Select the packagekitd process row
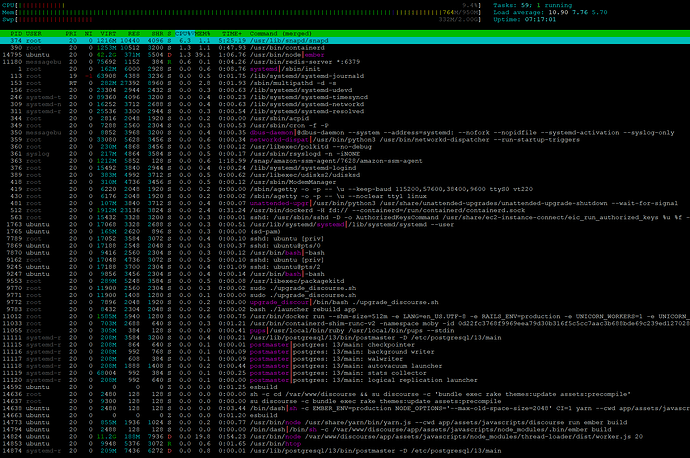The image size is (690, 458). click(x=345, y=281)
